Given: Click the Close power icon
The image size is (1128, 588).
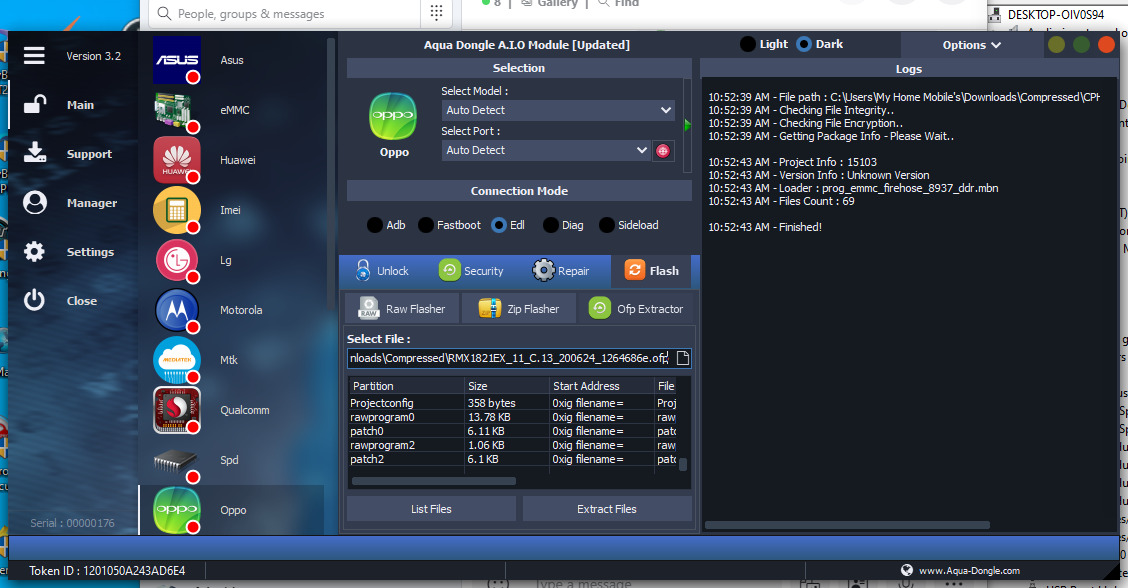Looking at the screenshot, I should (35, 300).
